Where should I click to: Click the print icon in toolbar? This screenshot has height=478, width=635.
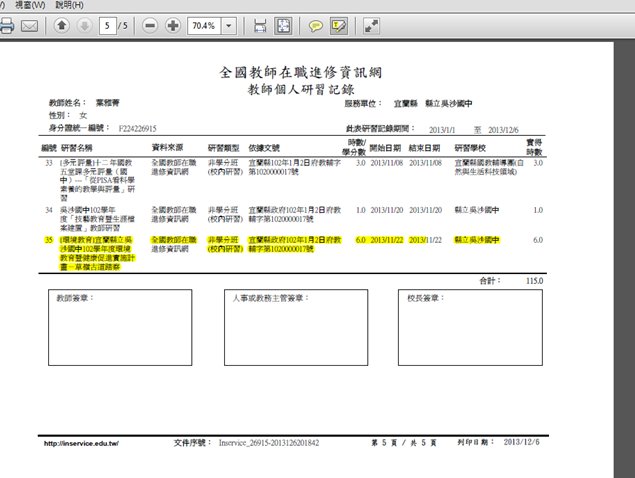click(5, 25)
